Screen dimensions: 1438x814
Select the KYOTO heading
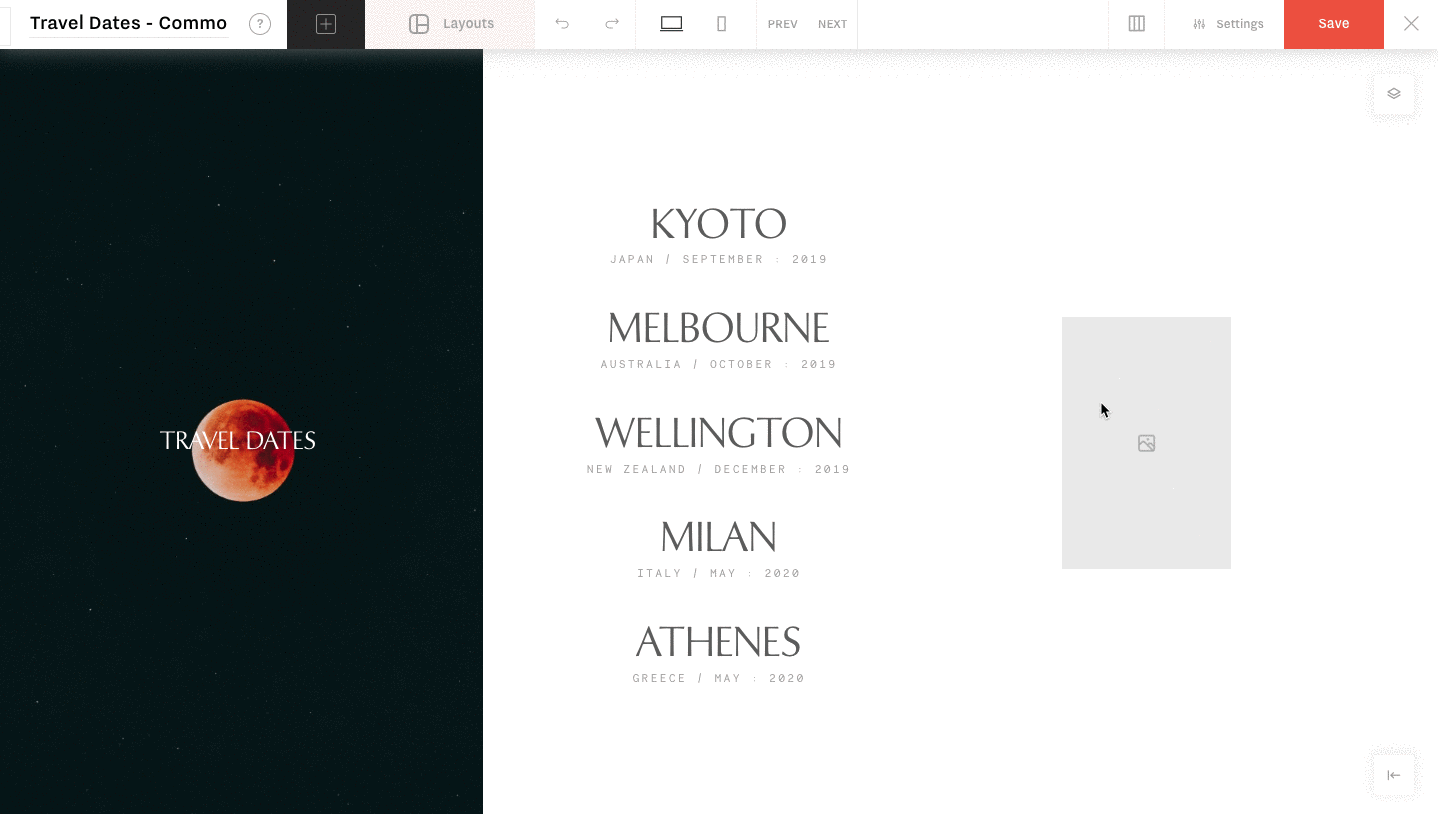pos(719,224)
